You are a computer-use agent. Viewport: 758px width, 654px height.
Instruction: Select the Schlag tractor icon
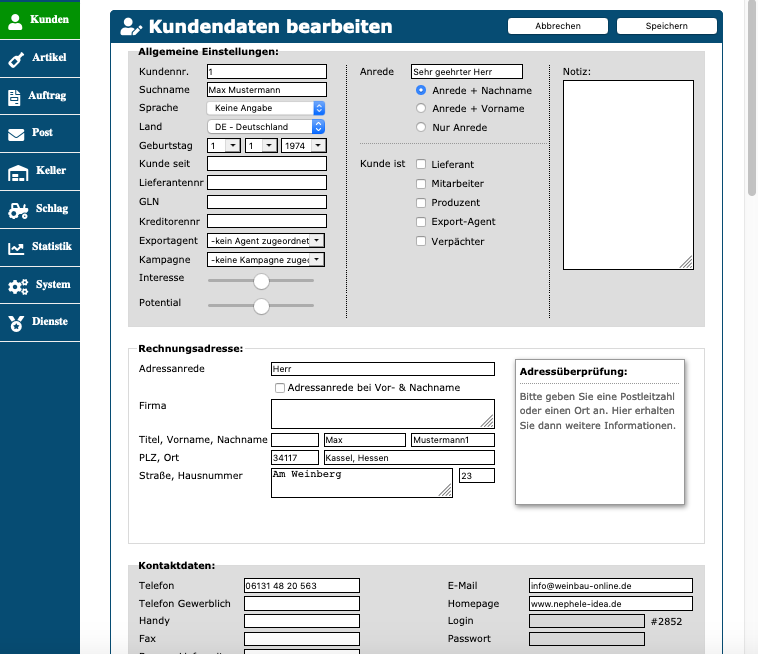tap(18, 210)
